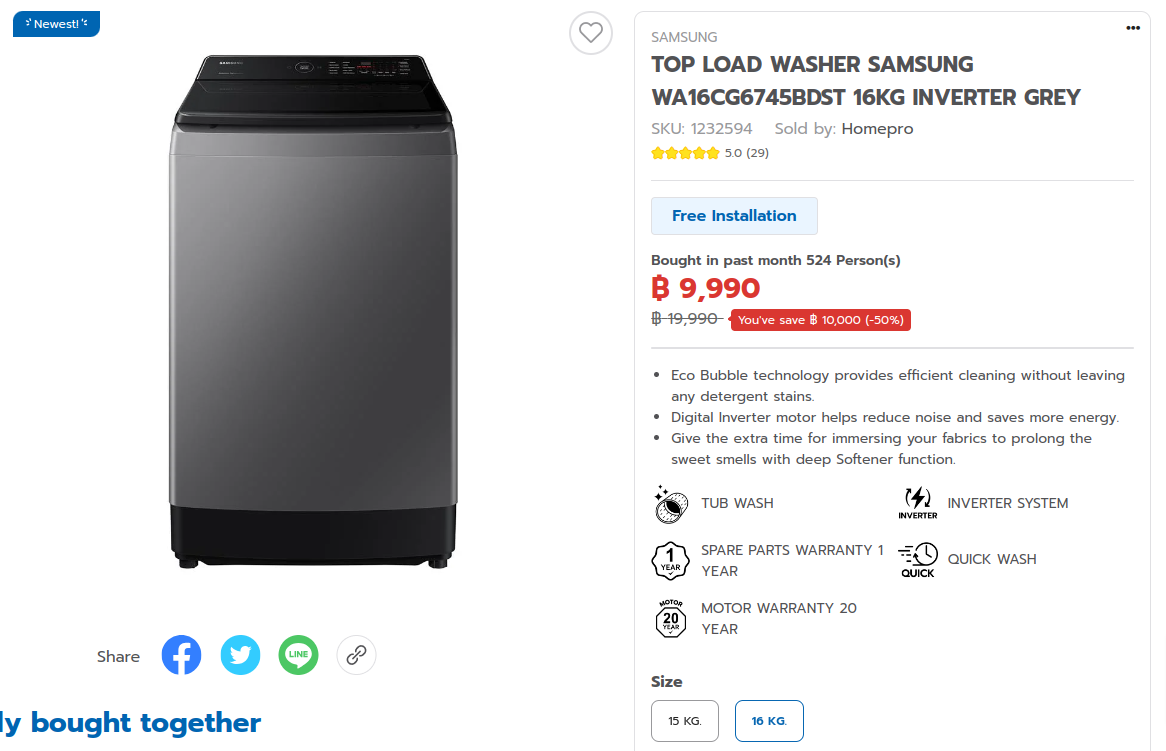Open the Homepro seller link
The image size is (1166, 751).
pos(877,129)
